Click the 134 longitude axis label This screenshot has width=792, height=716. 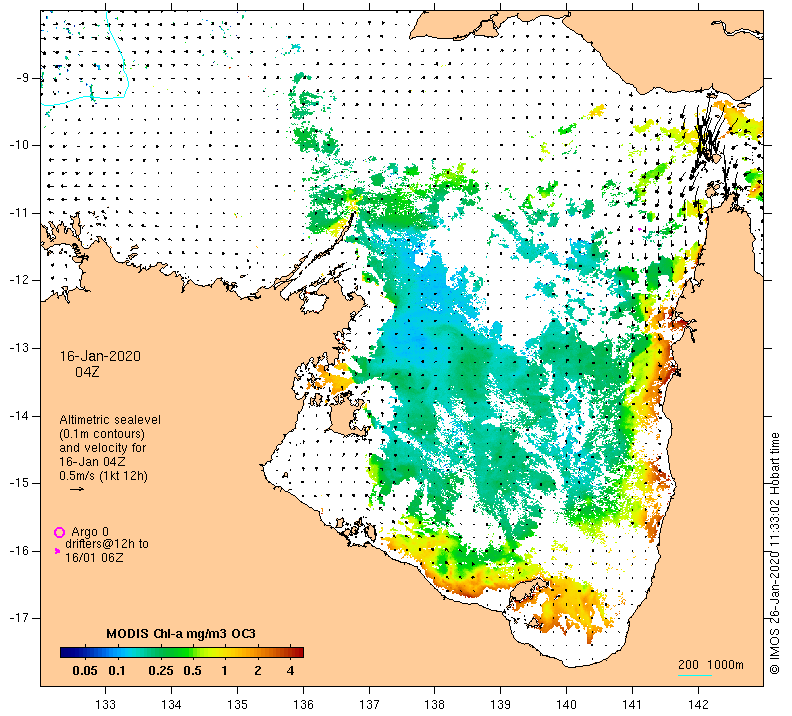click(171, 704)
